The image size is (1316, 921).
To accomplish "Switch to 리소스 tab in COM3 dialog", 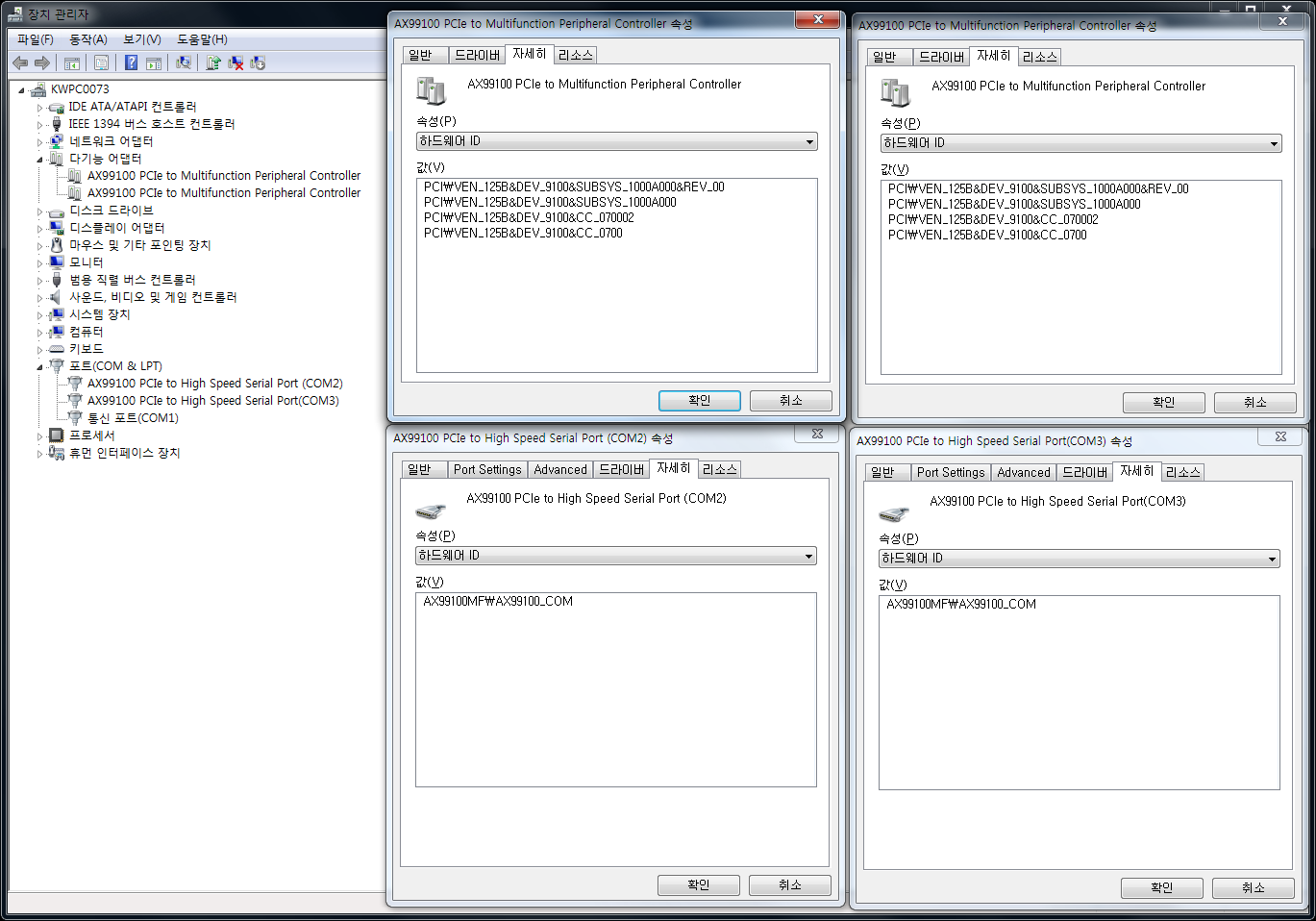I will point(1182,473).
